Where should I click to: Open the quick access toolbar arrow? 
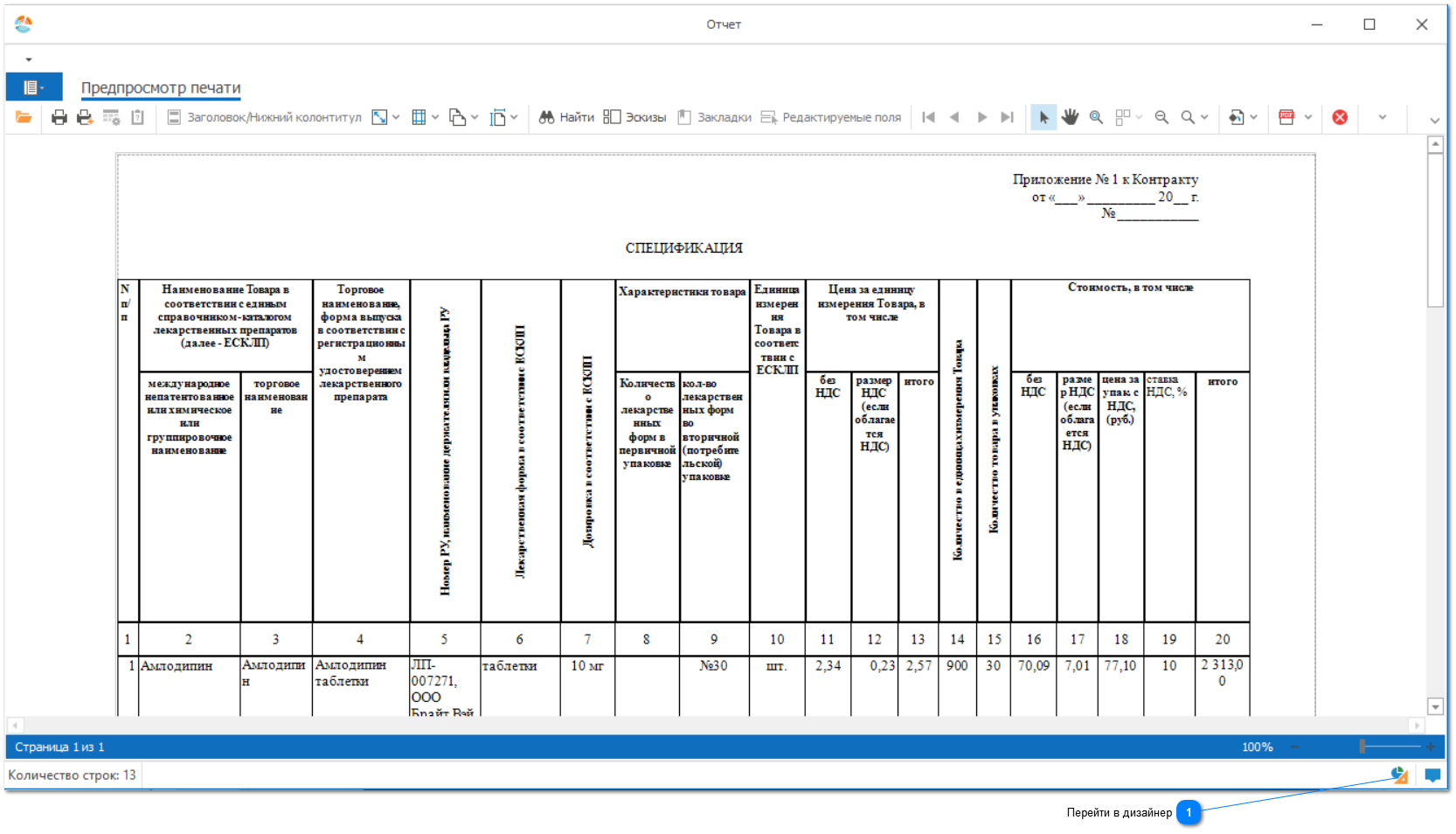coord(29,60)
